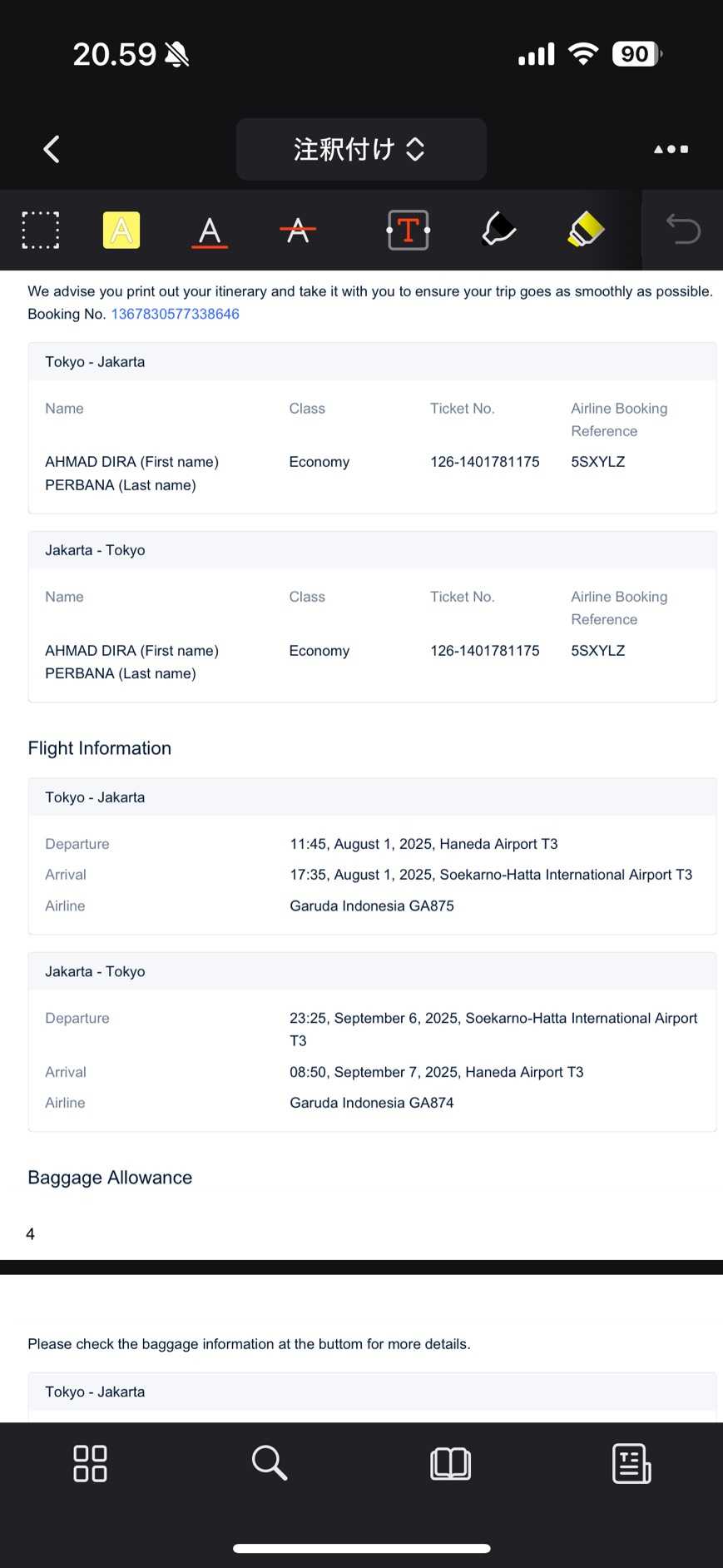Select the black pen marker tool
This screenshot has width=723, height=1568.
[x=498, y=229]
